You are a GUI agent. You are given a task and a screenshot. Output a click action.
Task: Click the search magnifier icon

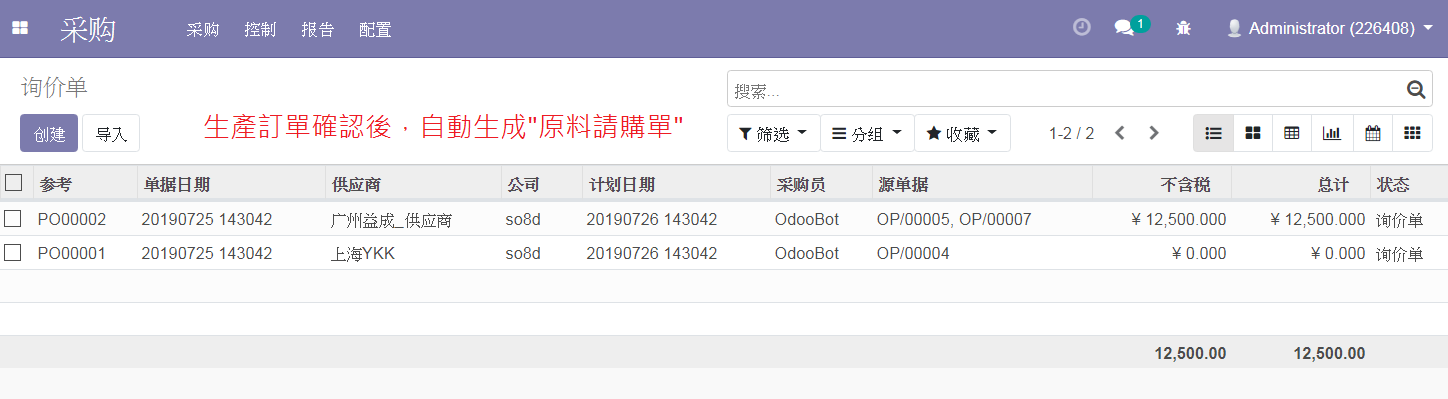click(x=1416, y=90)
